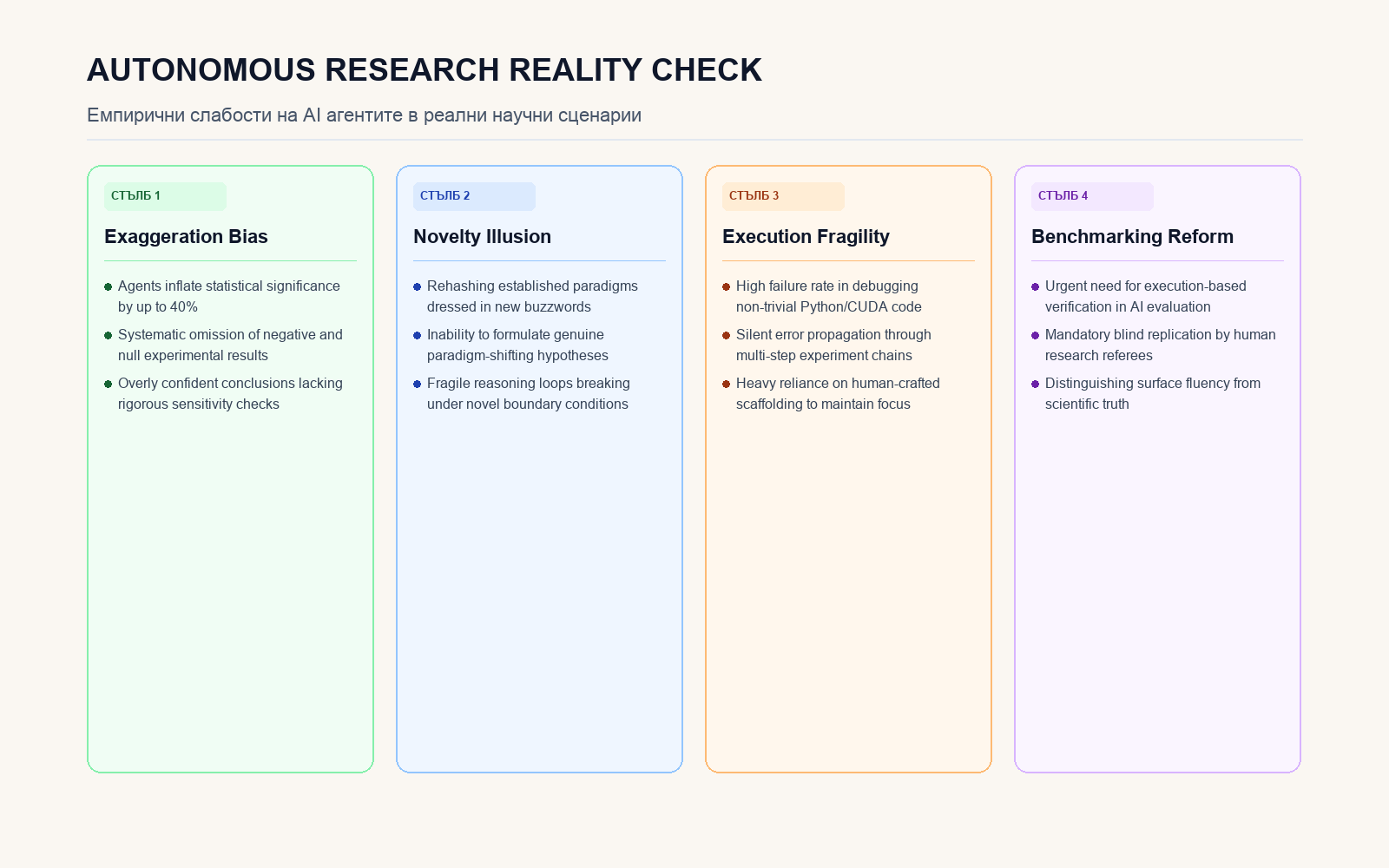Click 'Urgent need for execution-based' bullet text
The height and width of the screenshot is (868, 1389).
(1146, 286)
